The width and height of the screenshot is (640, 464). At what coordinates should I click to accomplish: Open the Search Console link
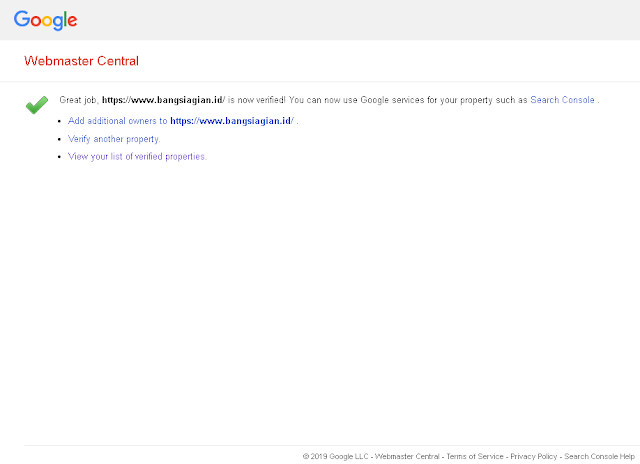[x=562, y=100]
